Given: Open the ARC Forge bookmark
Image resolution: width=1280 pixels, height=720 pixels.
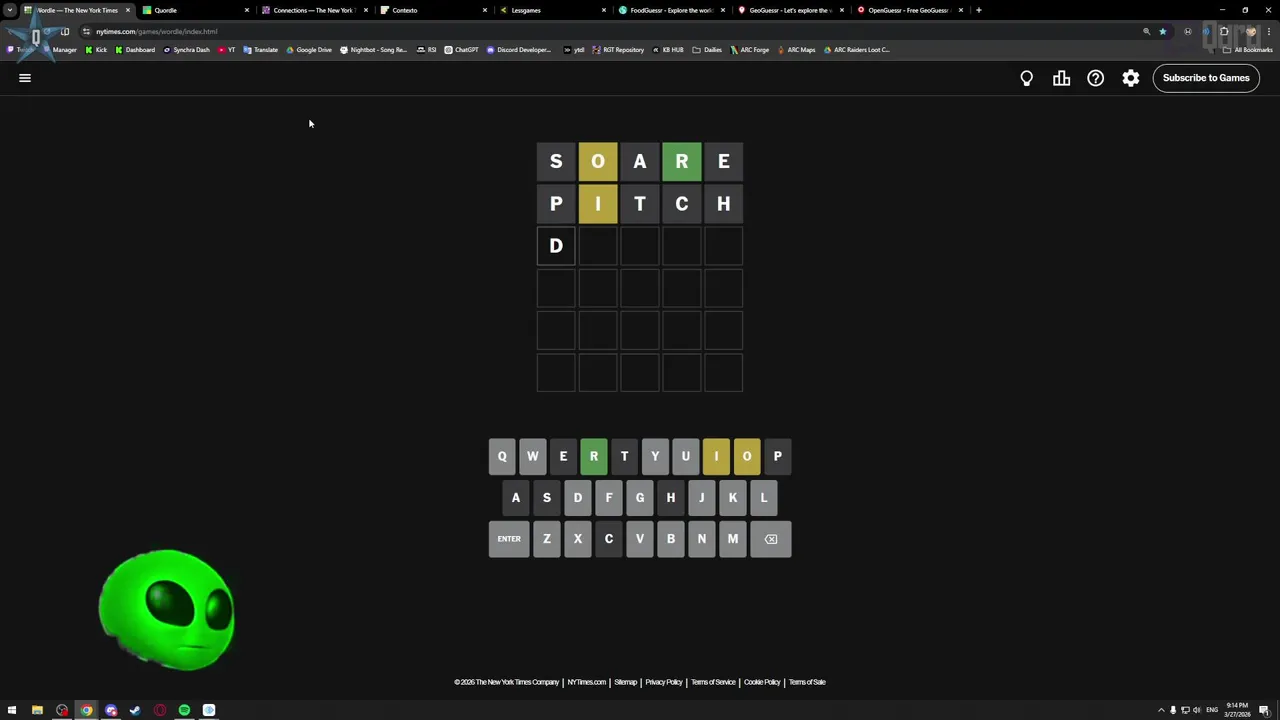Looking at the screenshot, I should coord(750,49).
